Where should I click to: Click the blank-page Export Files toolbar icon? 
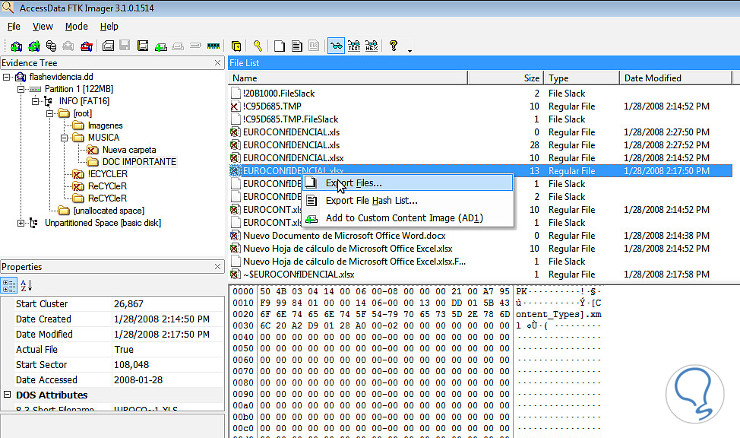click(279, 46)
